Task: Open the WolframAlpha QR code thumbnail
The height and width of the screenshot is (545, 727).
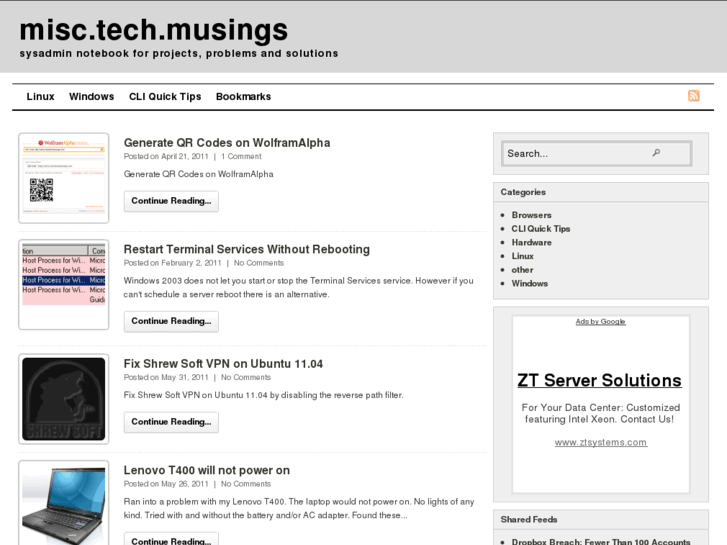Action: coord(64,178)
